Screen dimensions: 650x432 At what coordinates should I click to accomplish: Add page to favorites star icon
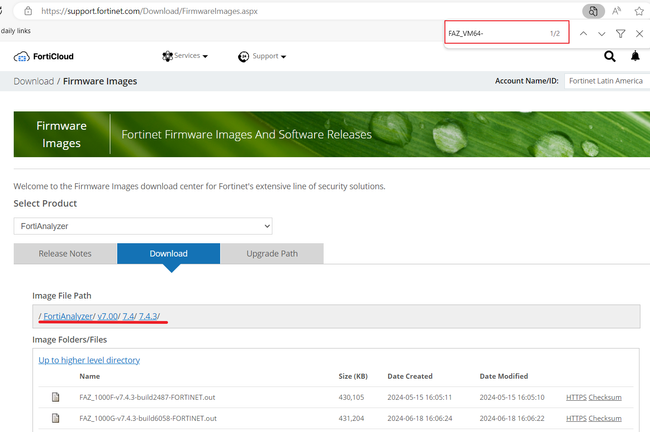click(x=639, y=11)
